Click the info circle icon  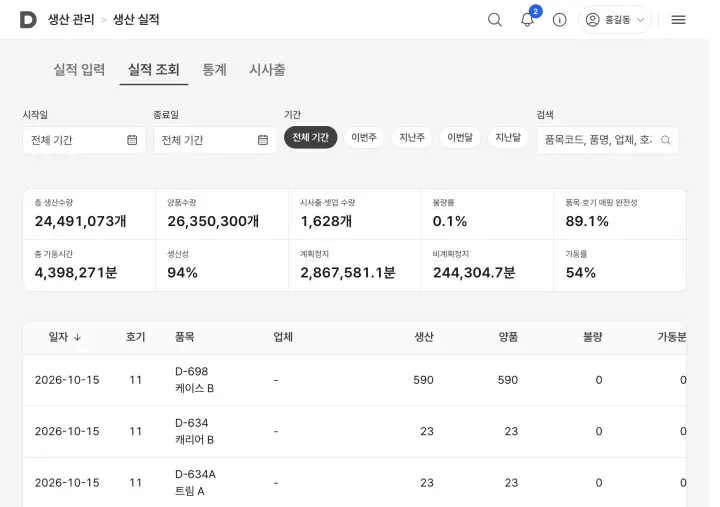(x=559, y=20)
